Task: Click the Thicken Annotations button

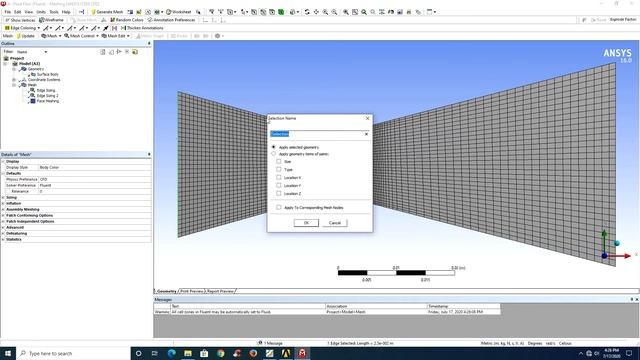Action: 142,28
